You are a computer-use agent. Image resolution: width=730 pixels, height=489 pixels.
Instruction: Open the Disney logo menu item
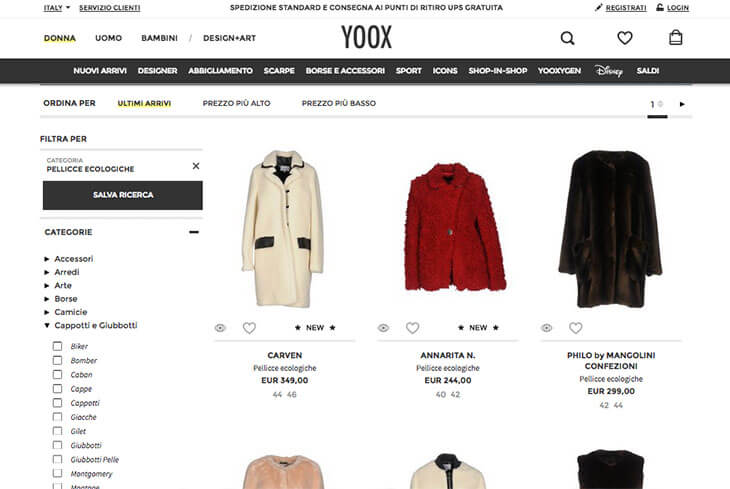(x=608, y=71)
